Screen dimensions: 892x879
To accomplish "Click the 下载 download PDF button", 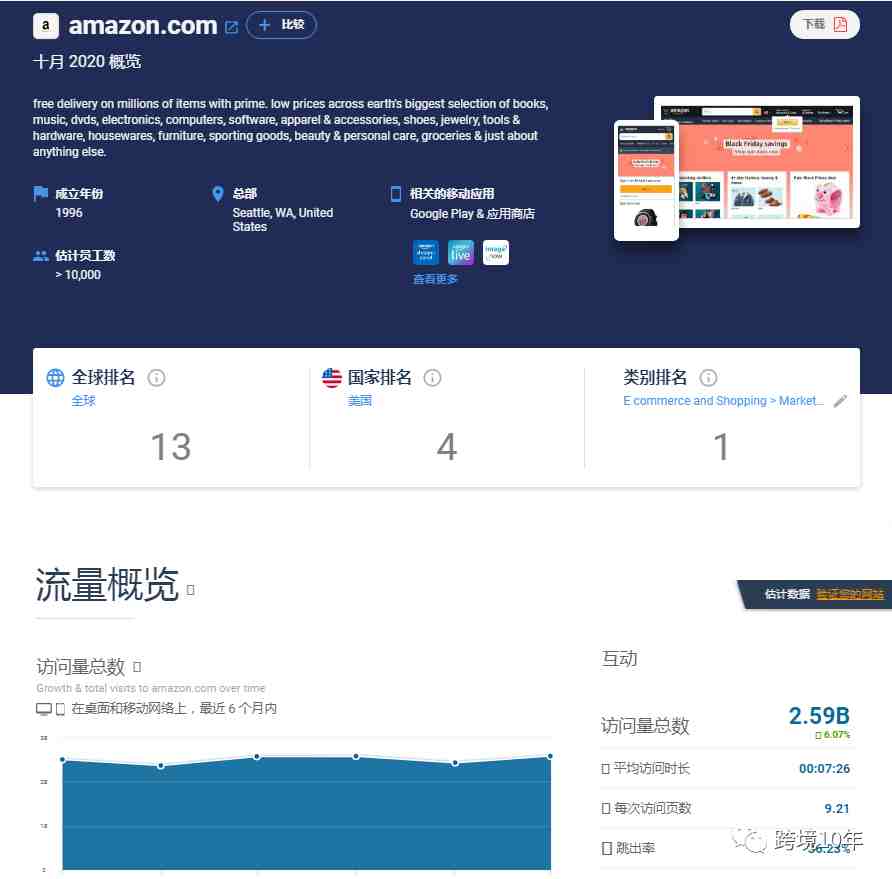I will point(824,24).
